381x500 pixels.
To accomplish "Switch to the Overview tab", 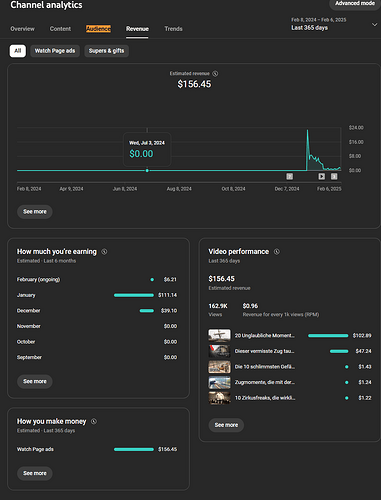I will coord(22,29).
